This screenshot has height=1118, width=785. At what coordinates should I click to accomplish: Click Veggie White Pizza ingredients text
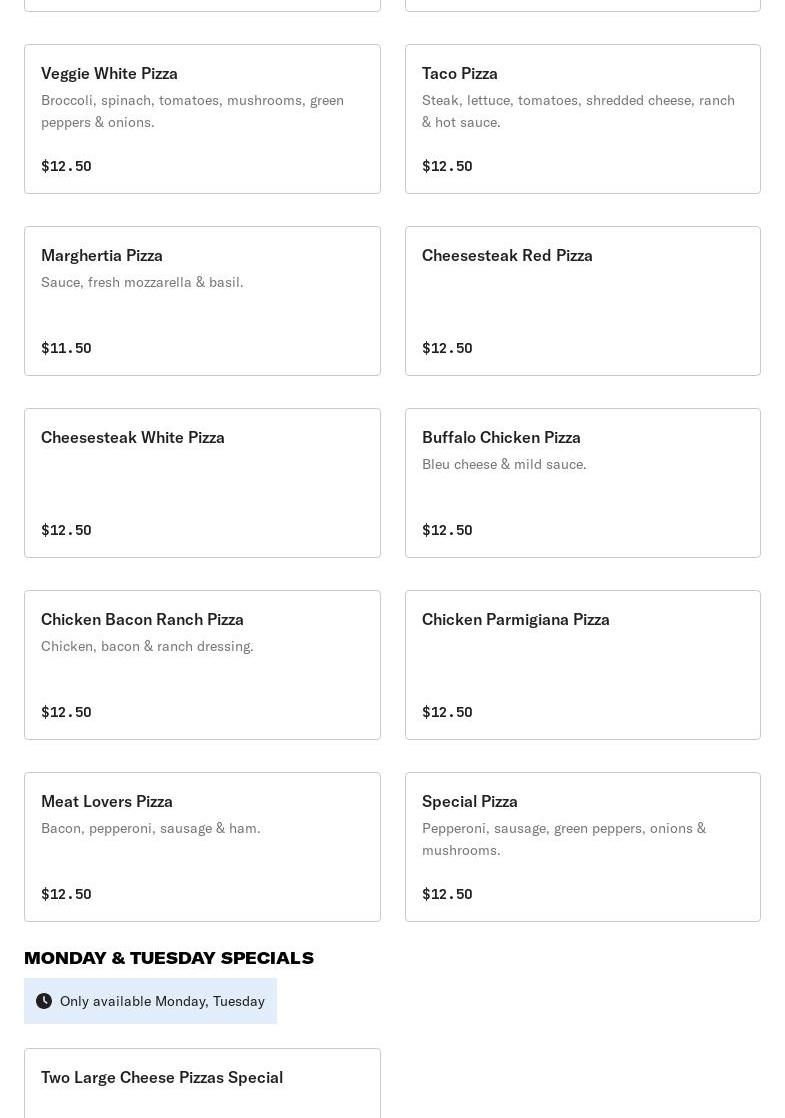[x=192, y=111]
